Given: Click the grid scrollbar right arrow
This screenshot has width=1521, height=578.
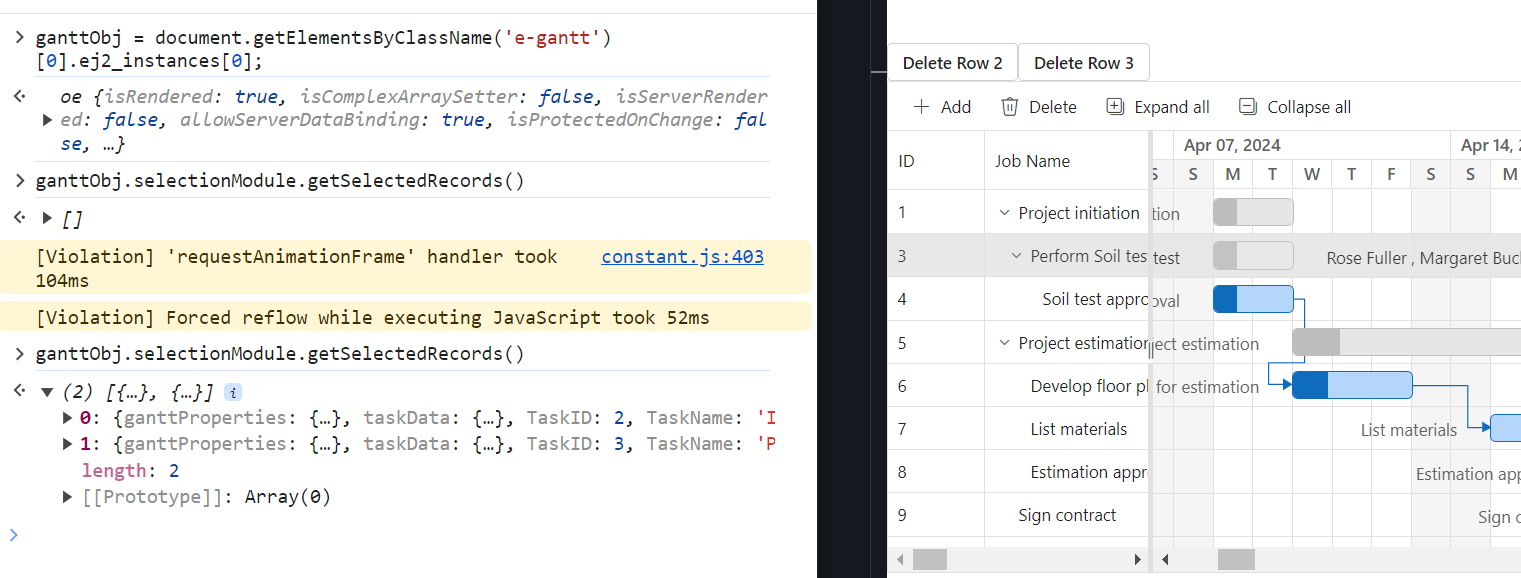Looking at the screenshot, I should (x=1137, y=559).
